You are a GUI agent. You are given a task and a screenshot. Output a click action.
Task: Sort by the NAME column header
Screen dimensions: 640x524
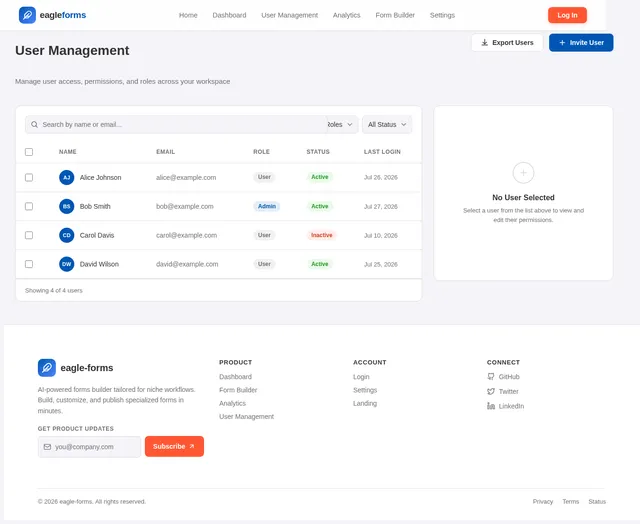point(68,152)
